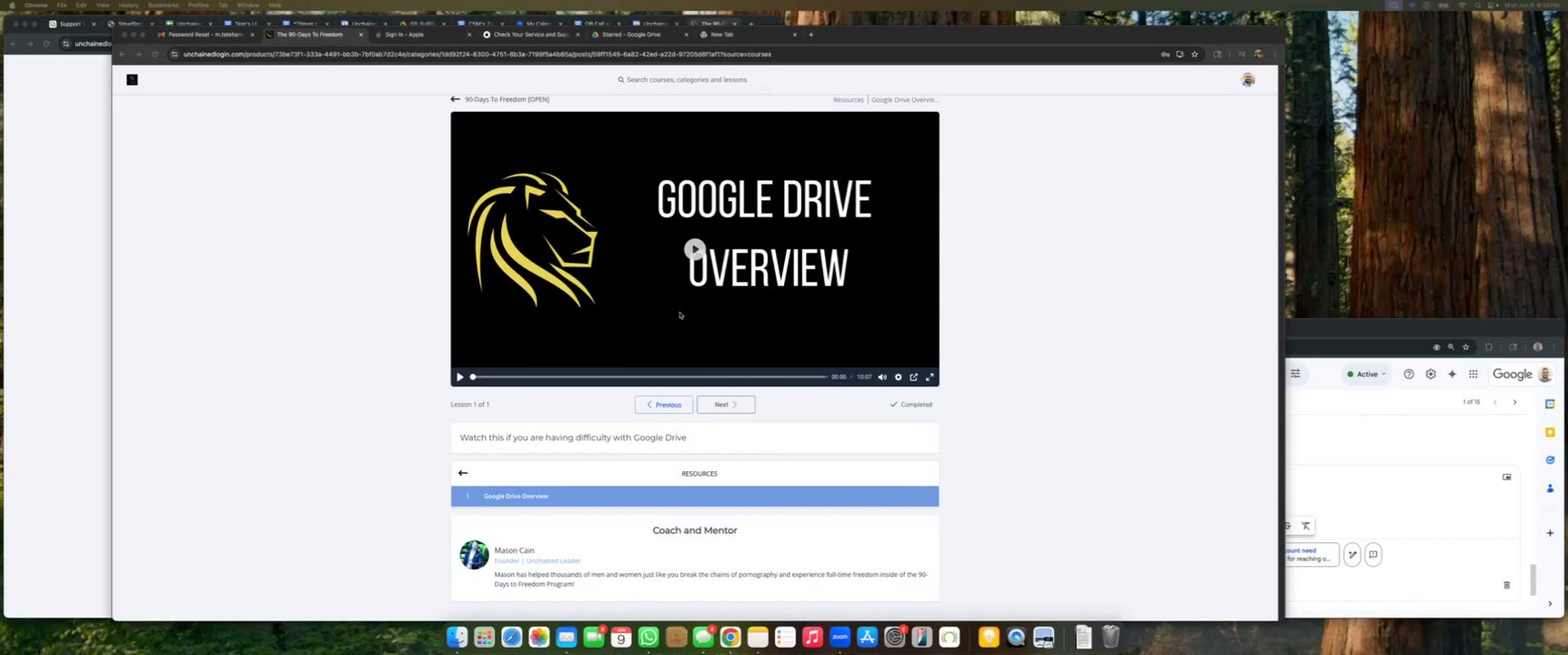Open Gemini sparkle icon in Gmail

tap(1452, 374)
